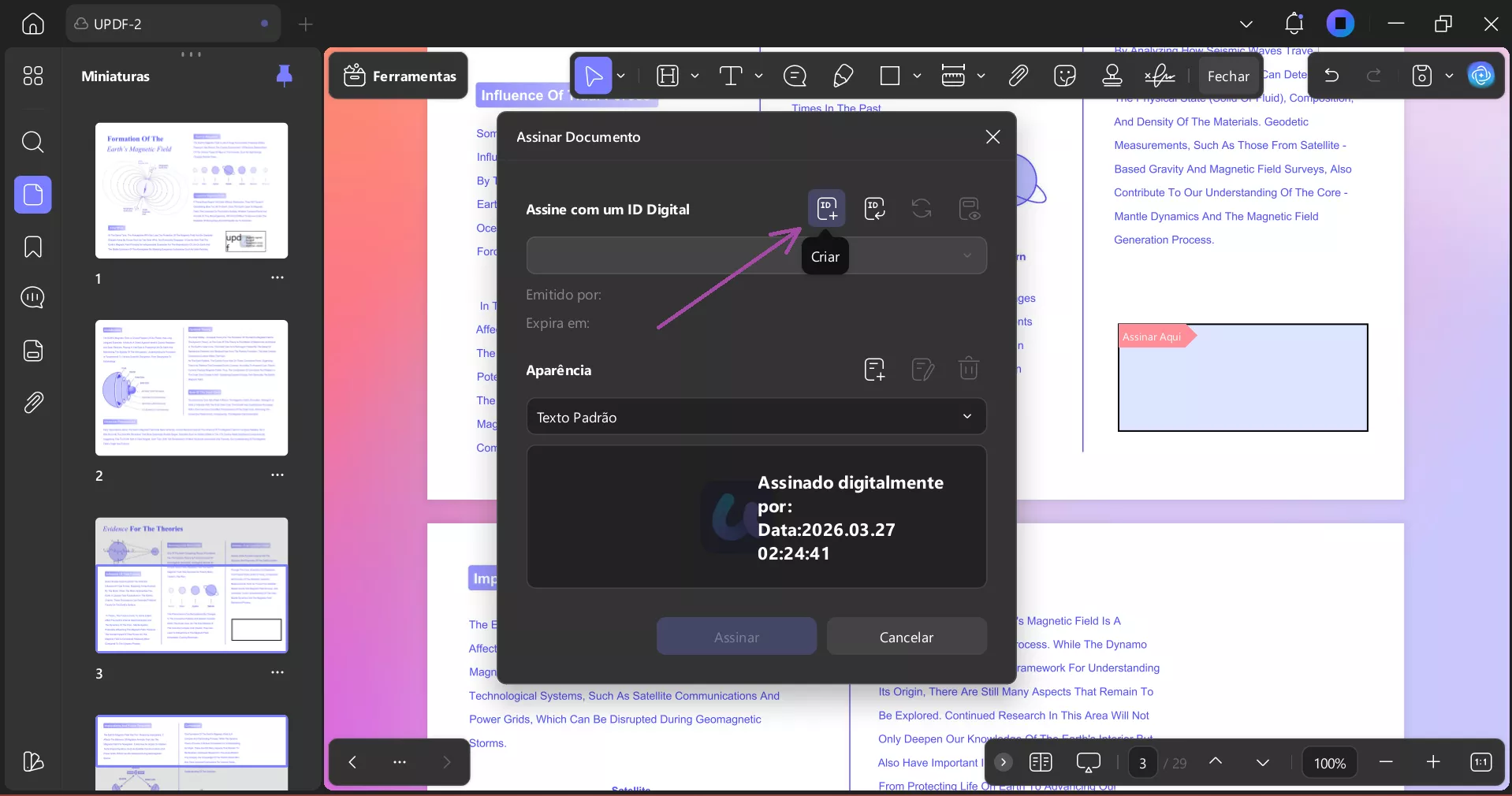1512x796 pixels.
Task: Select page 1 thumbnail
Action: click(x=192, y=191)
